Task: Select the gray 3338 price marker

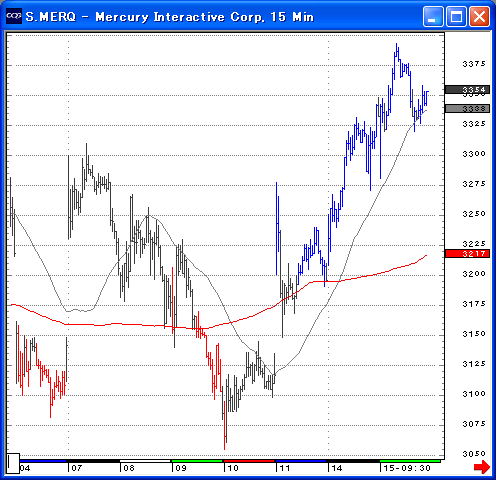Action: click(467, 108)
